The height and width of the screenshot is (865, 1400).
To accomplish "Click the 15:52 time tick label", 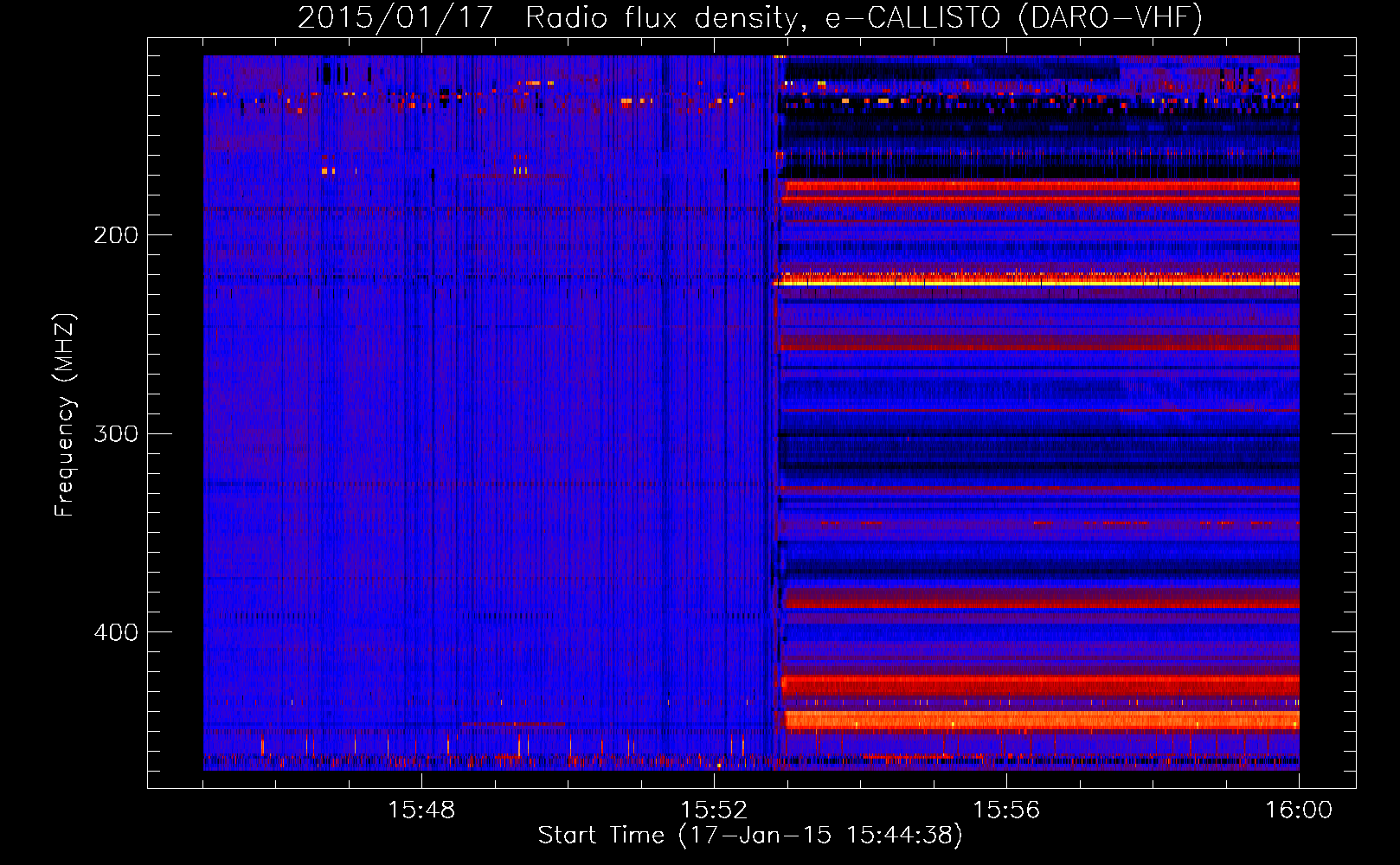I will tap(714, 811).
